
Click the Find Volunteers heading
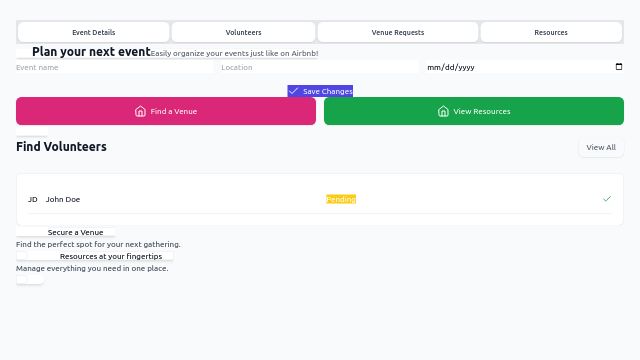coord(61,147)
